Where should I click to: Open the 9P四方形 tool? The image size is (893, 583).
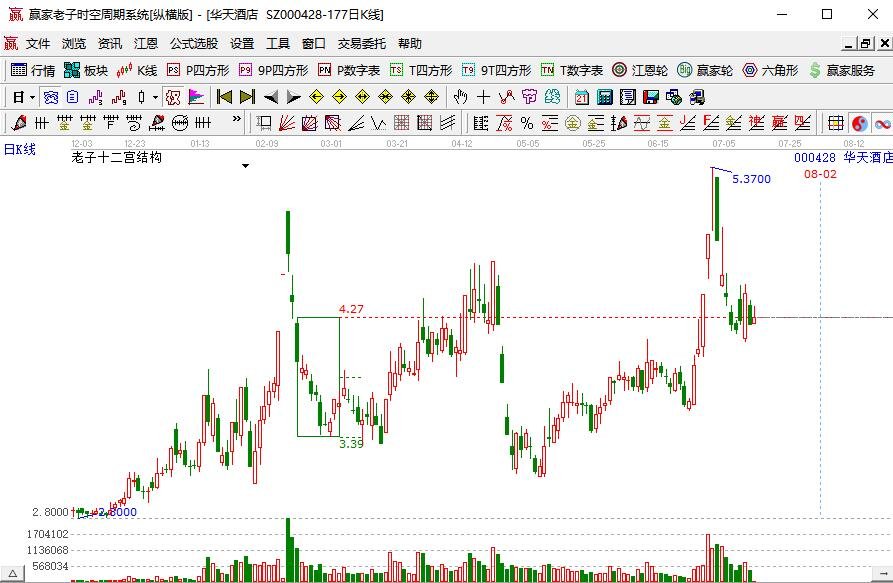pyautogui.click(x=273, y=70)
